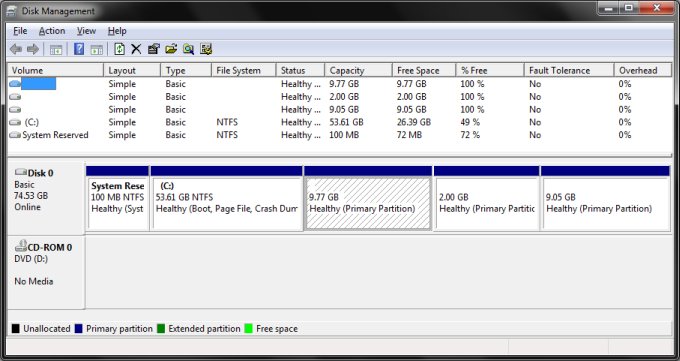Click the open folder toolbar icon
The width and height of the screenshot is (680, 361).
pos(171,49)
